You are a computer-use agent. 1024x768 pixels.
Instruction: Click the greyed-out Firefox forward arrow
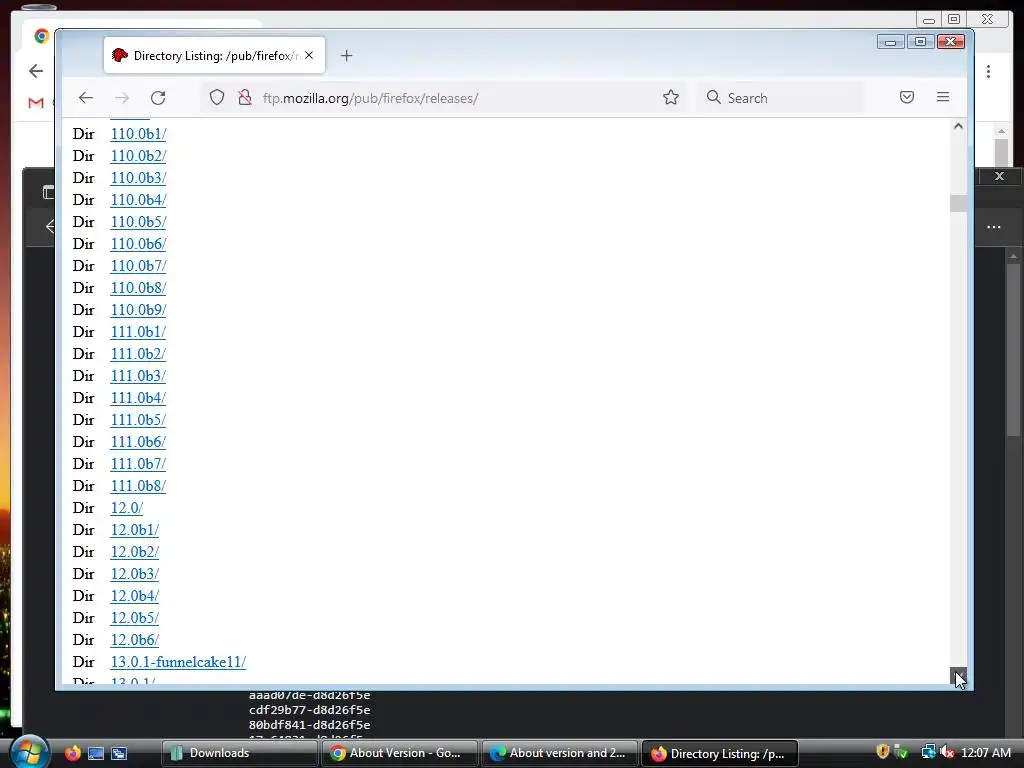coord(122,98)
